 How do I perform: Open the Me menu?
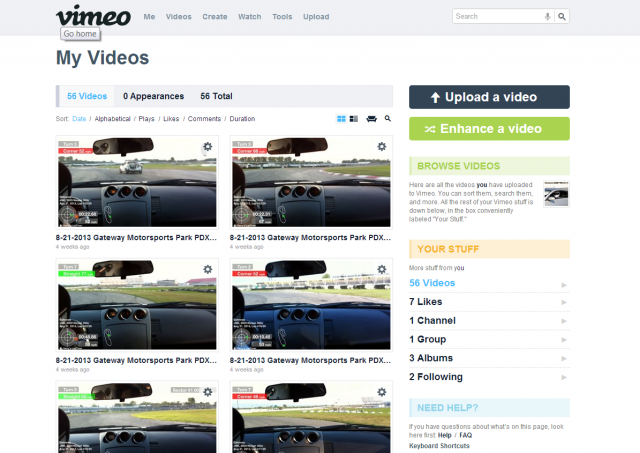pos(149,17)
